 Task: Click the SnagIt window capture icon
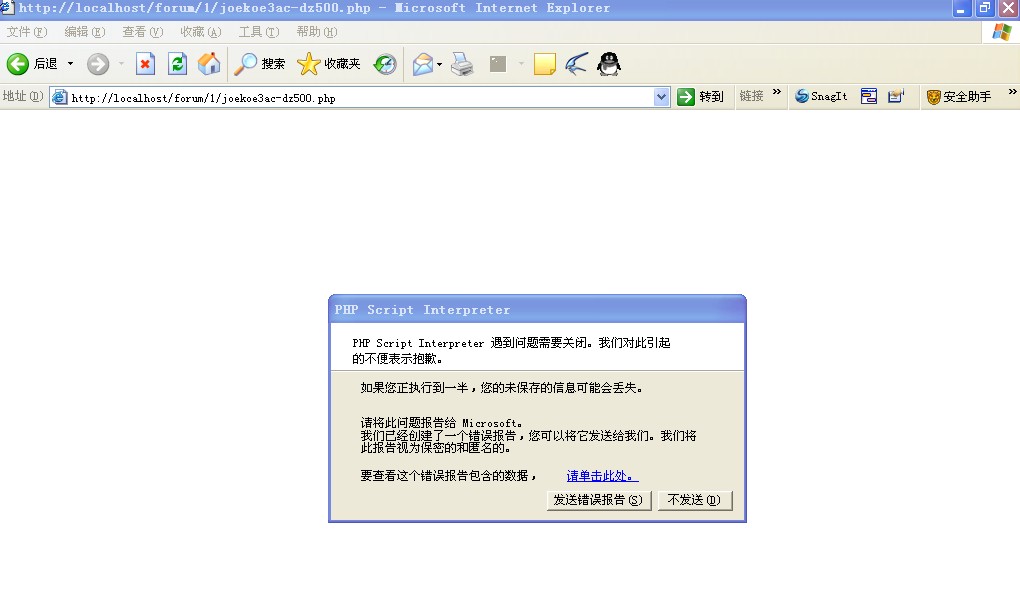(x=868, y=96)
